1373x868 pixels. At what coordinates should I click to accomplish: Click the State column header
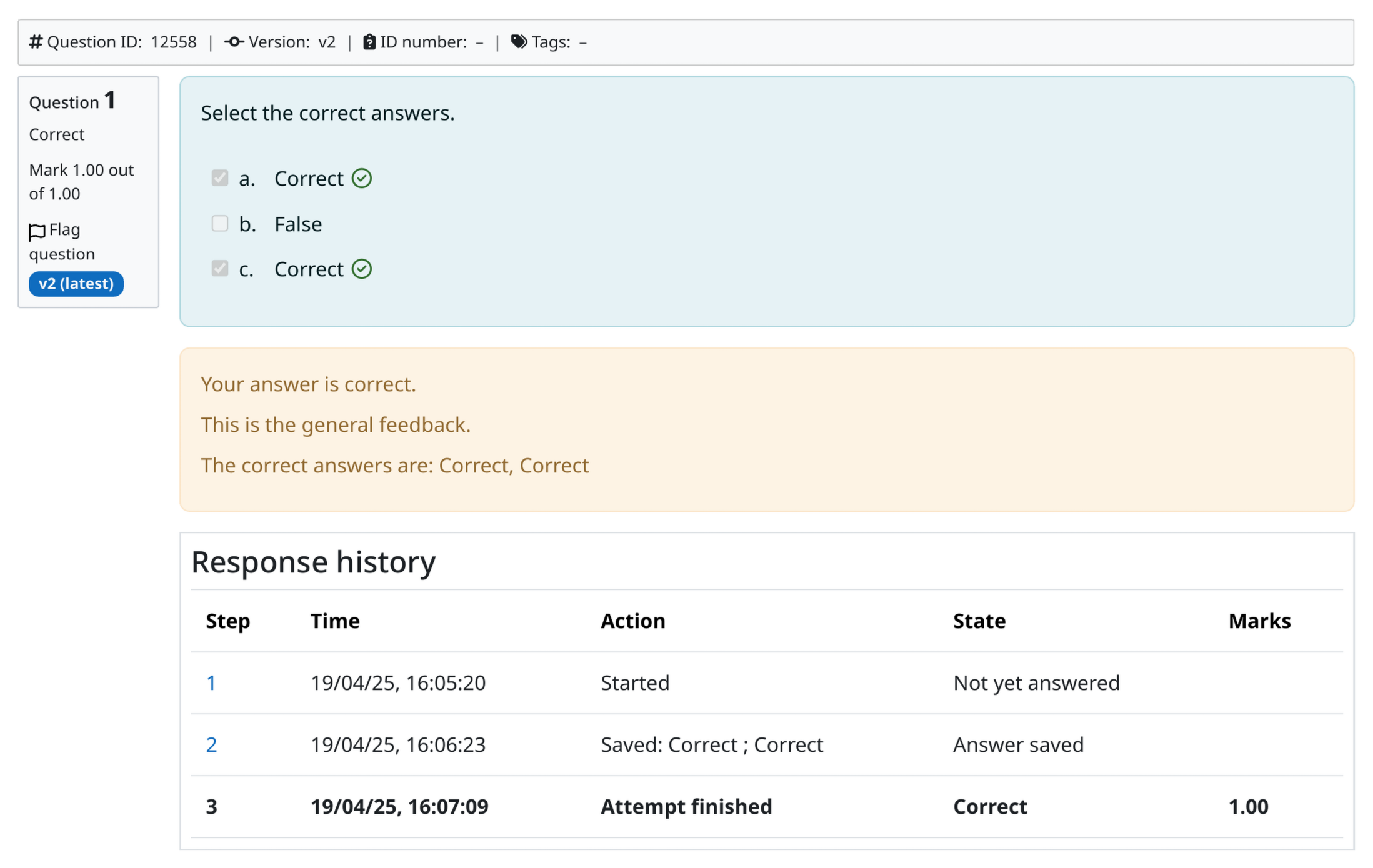[x=979, y=621]
